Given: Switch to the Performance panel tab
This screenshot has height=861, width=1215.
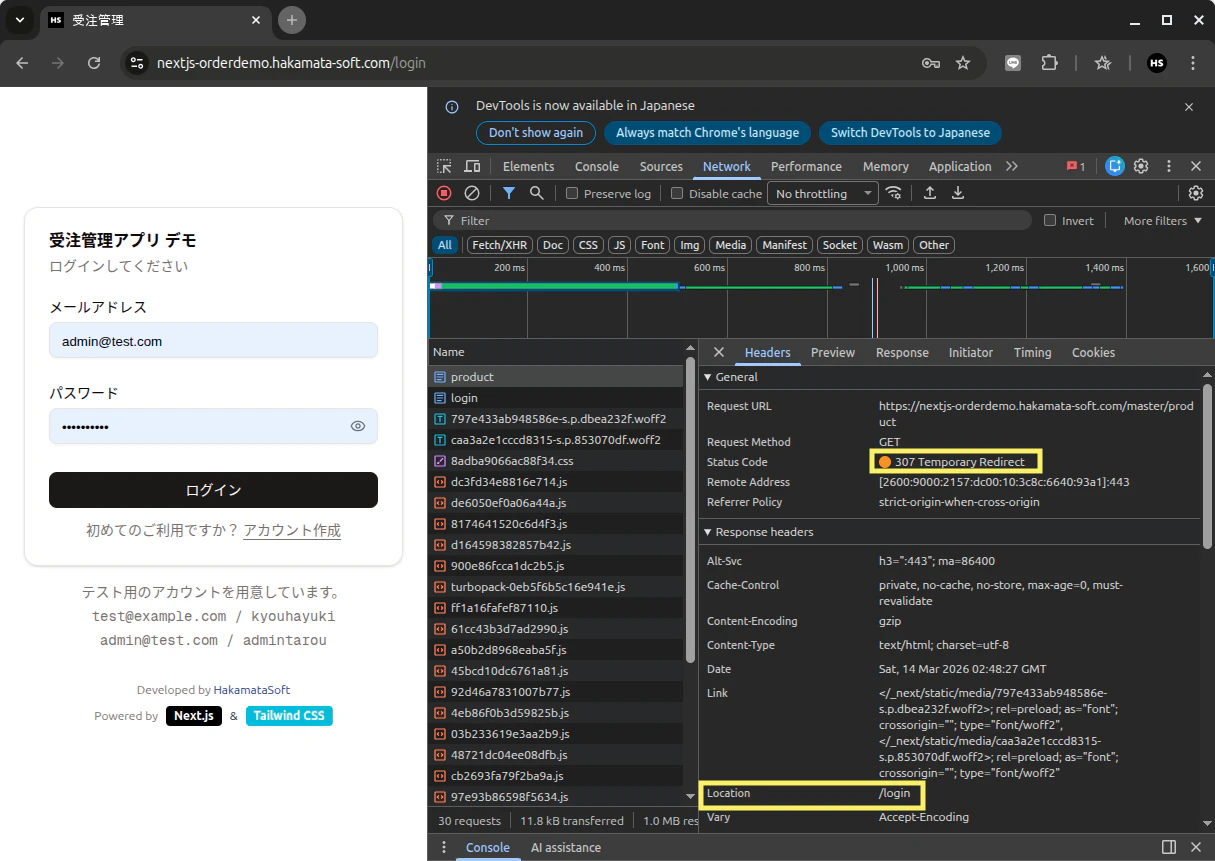Looking at the screenshot, I should point(806,166).
